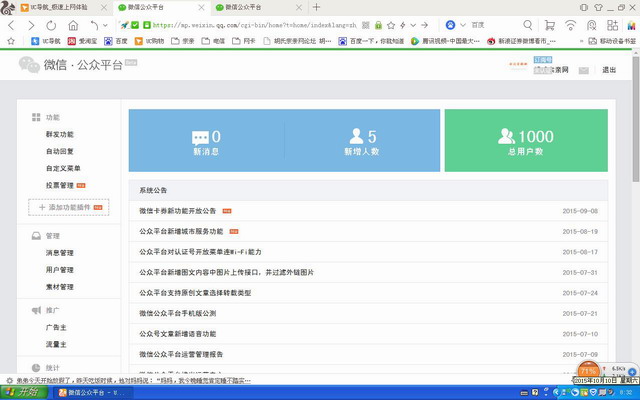The image size is (640, 400).
Task: Expand the address bar dropdown chevron
Action: point(413,25)
